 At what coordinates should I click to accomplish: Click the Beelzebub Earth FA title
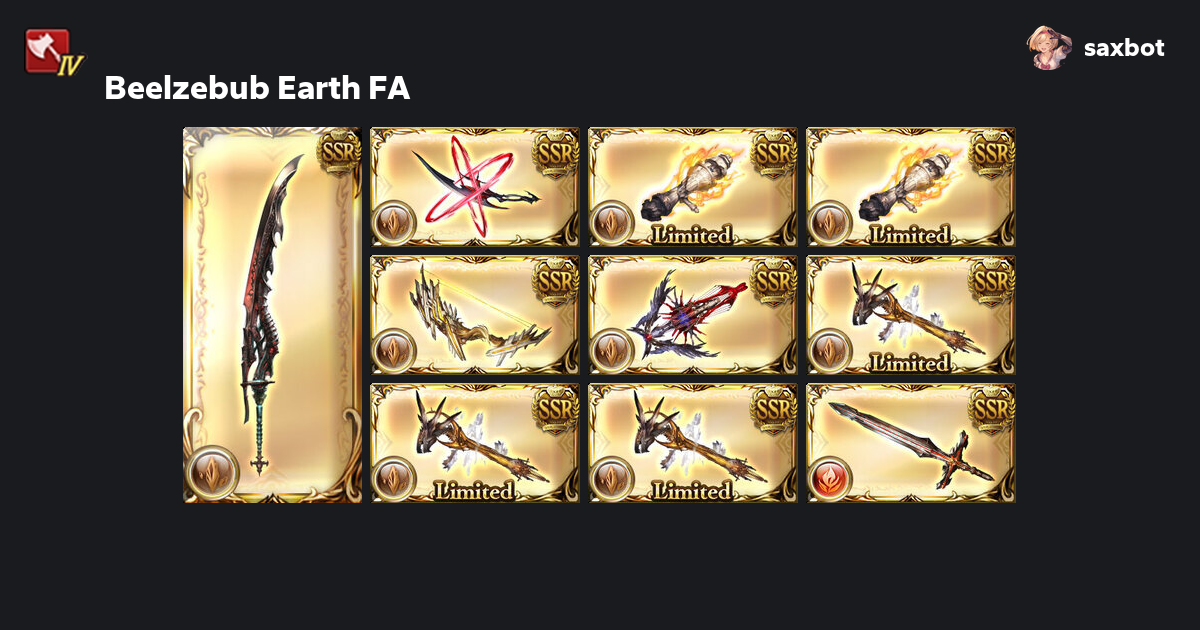tap(257, 89)
